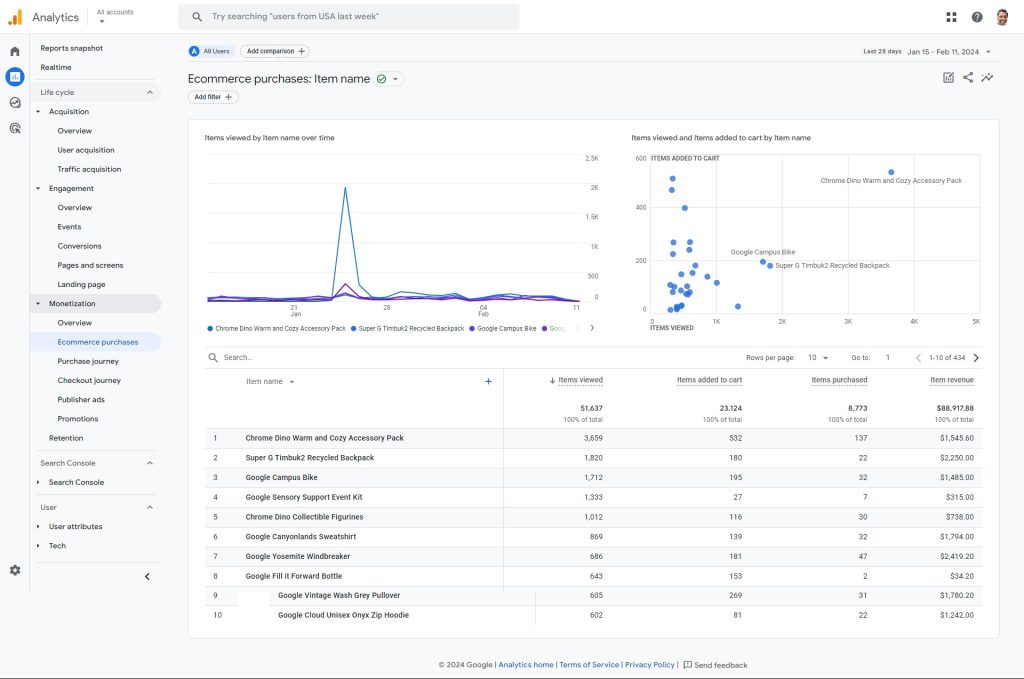Click the top analytics search field
Screen dimensions: 1024x679
pos(349,16)
